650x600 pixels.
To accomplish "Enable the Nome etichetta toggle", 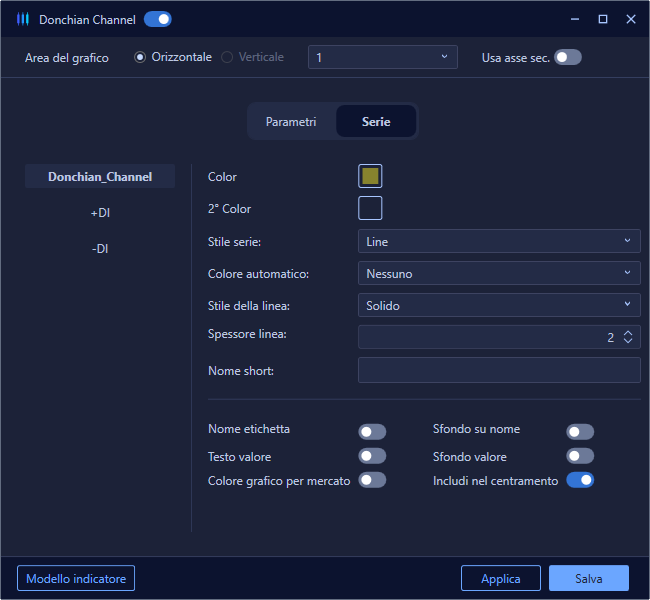I will [372, 432].
